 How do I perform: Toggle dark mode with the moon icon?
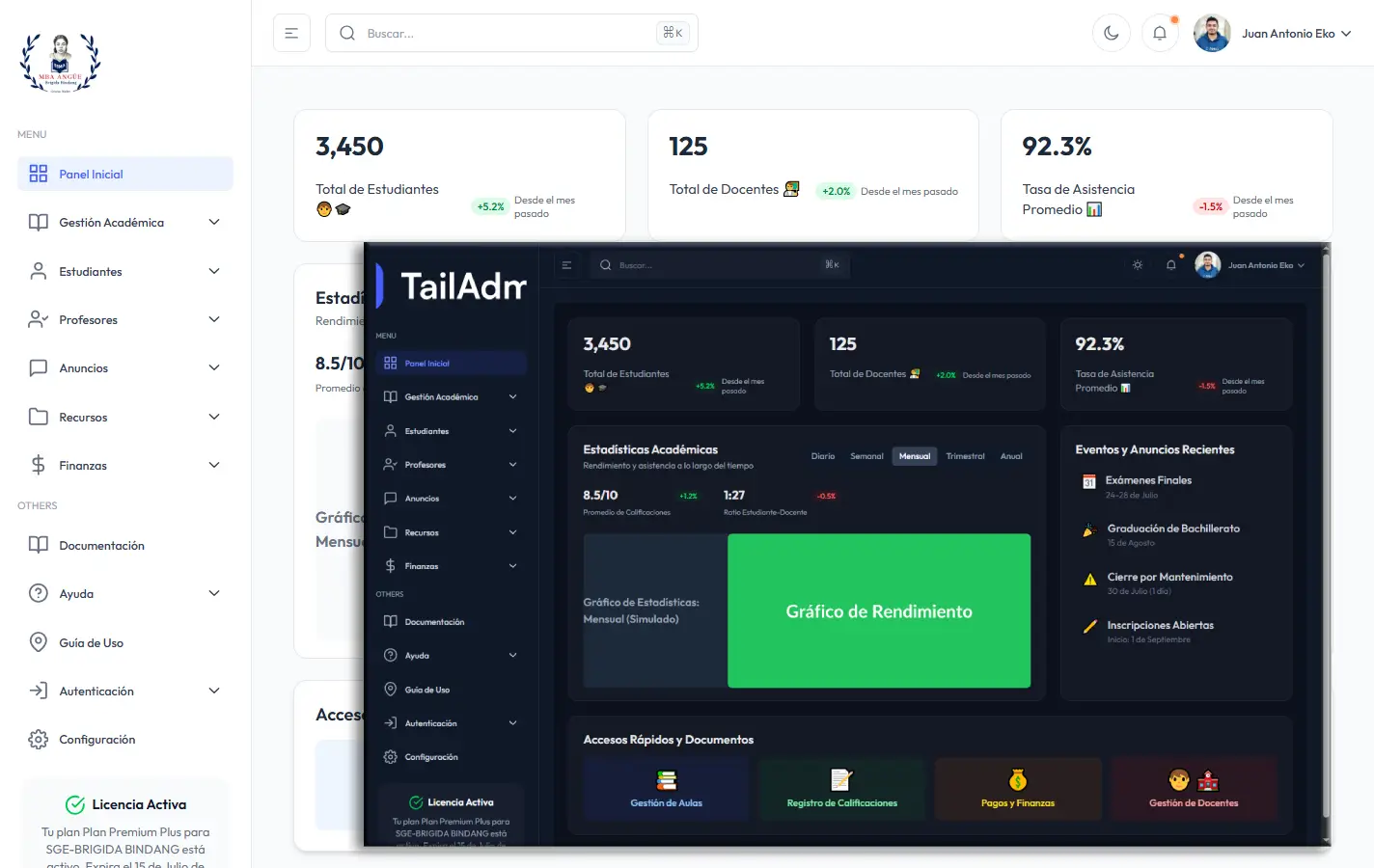tap(1111, 33)
